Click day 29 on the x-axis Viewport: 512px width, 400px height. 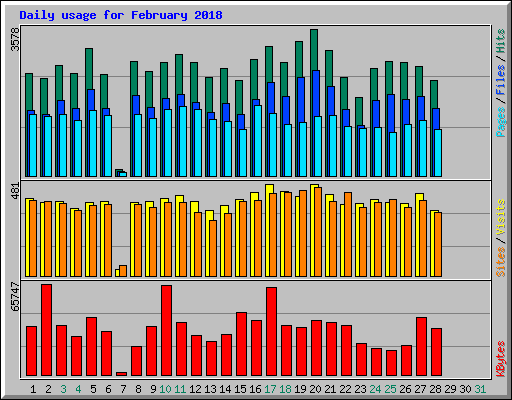click(x=450, y=389)
